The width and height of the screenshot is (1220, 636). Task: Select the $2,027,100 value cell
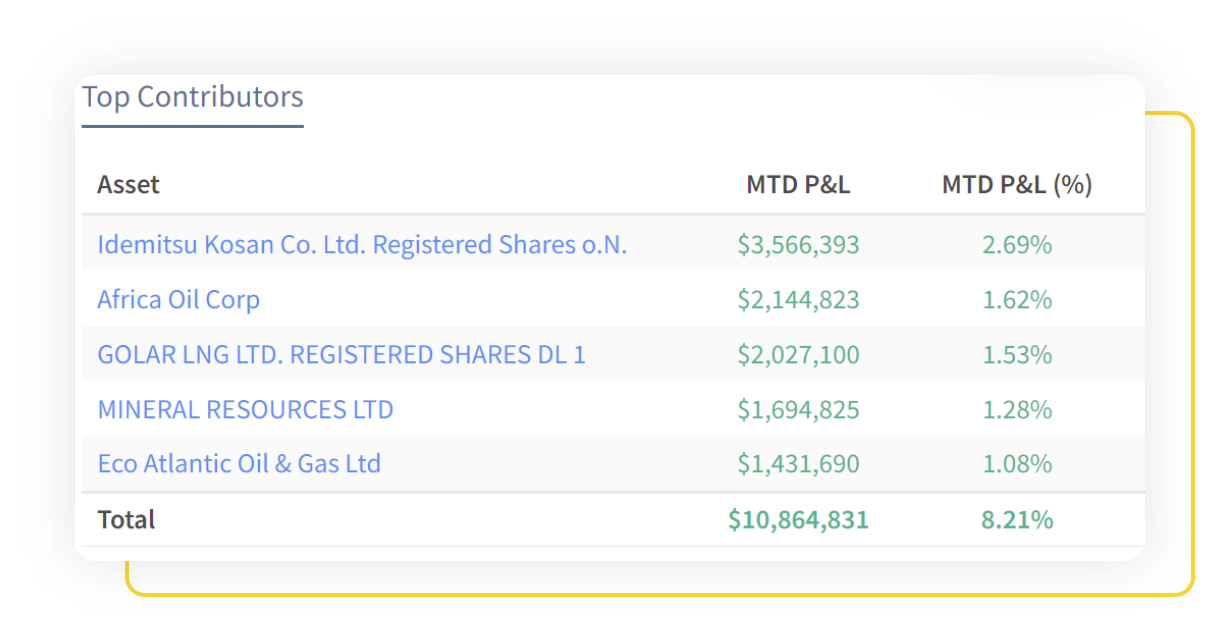coord(798,355)
